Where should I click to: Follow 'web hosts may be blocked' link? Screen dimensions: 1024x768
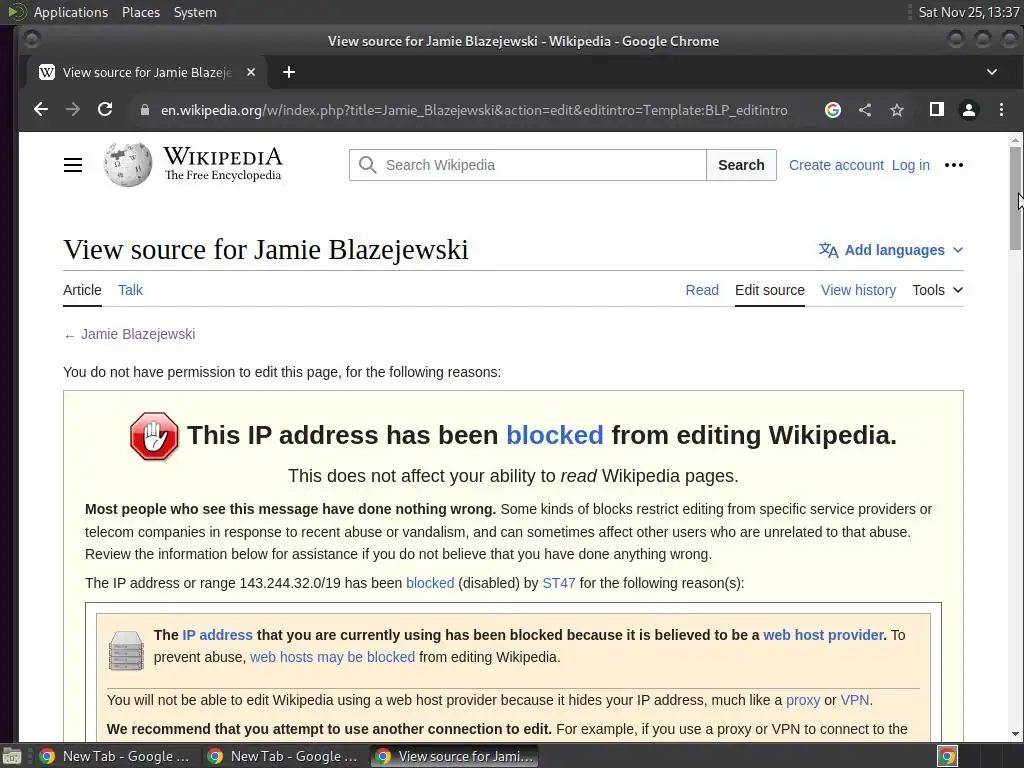[332, 657]
